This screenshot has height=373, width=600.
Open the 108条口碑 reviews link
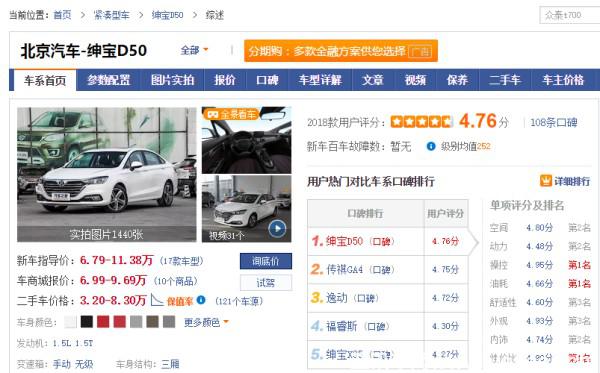(x=553, y=122)
